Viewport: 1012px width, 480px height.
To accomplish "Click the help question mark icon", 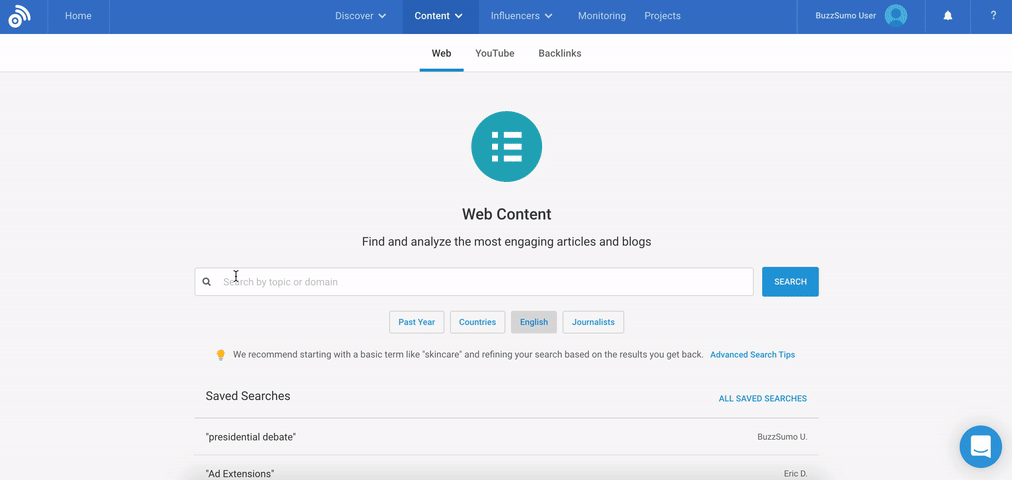I will tap(993, 16).
